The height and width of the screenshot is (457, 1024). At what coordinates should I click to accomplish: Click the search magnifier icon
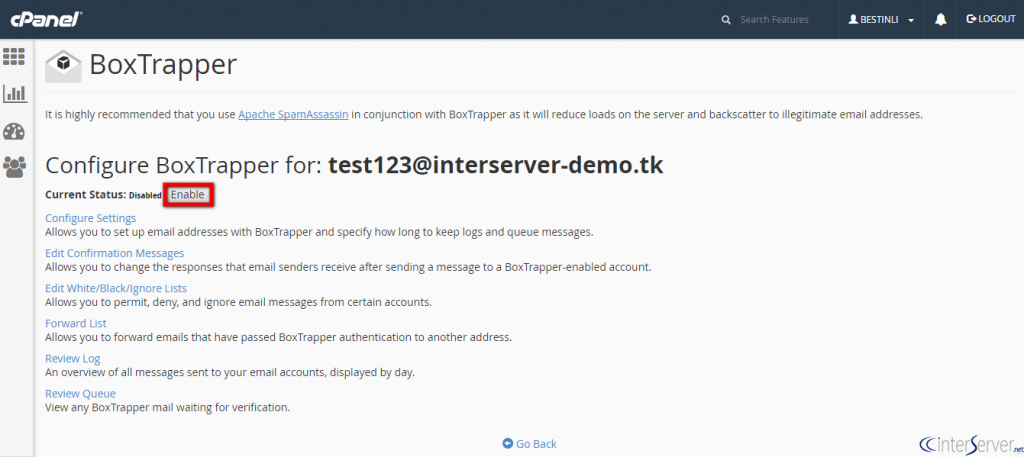pyautogui.click(x=726, y=20)
